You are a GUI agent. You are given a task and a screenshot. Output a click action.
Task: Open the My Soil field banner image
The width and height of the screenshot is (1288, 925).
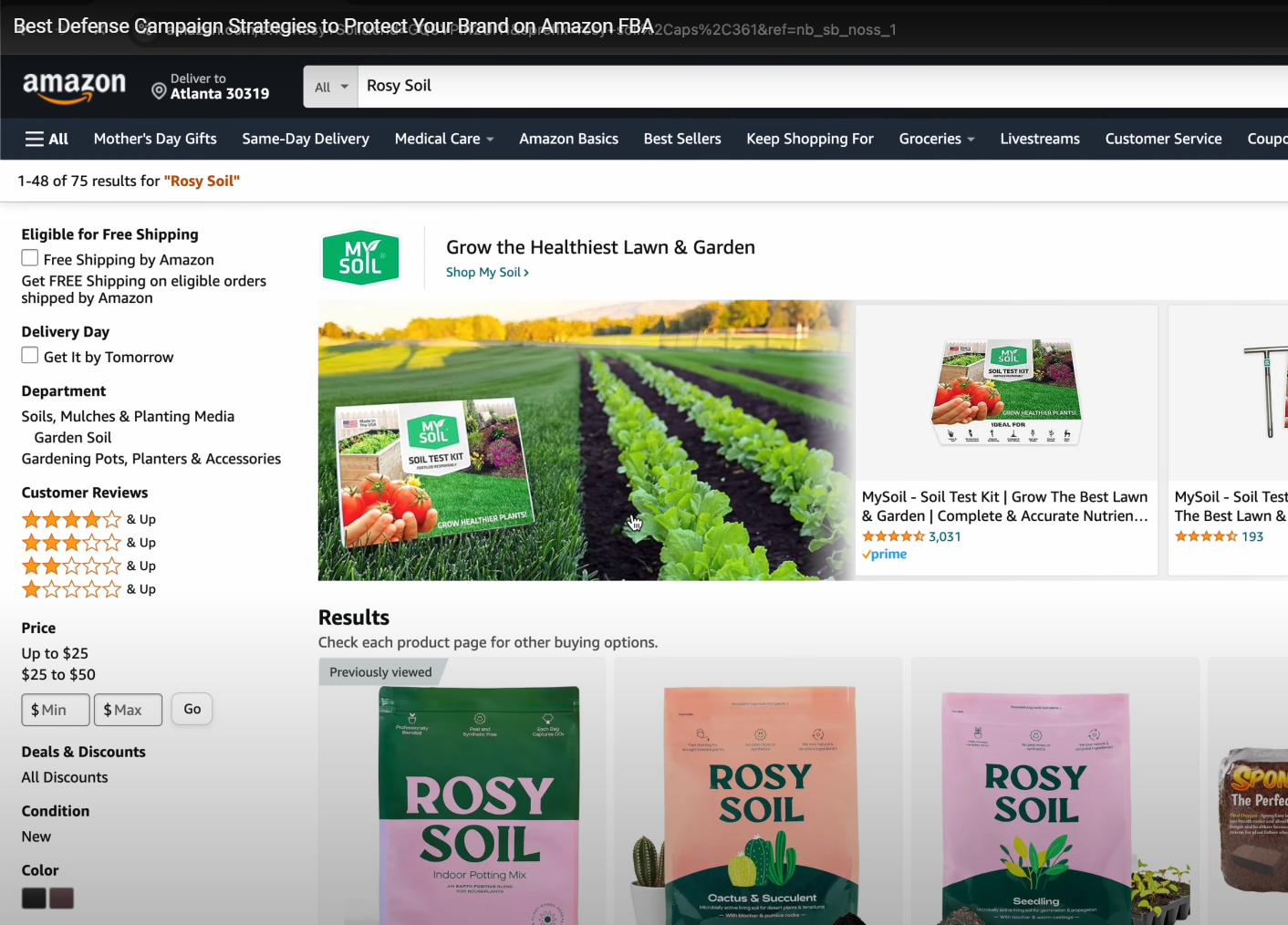click(x=586, y=441)
